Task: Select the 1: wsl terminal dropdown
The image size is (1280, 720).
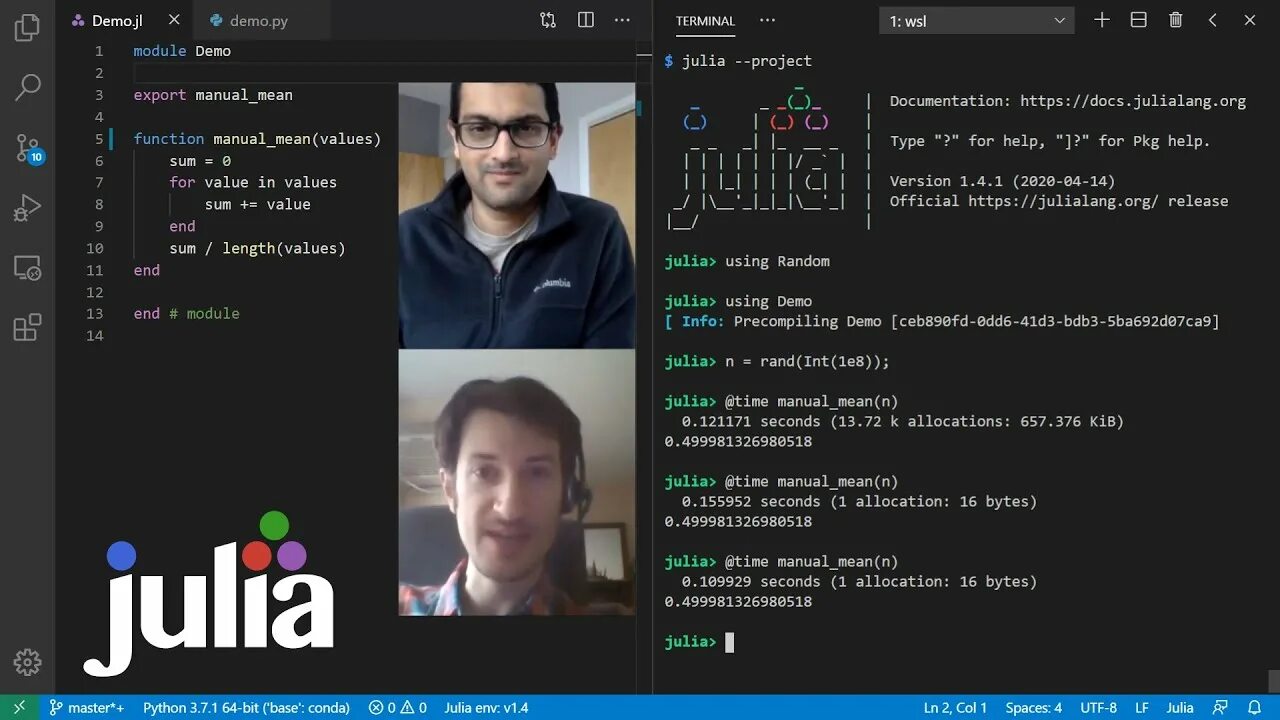Action: pyautogui.click(x=977, y=21)
